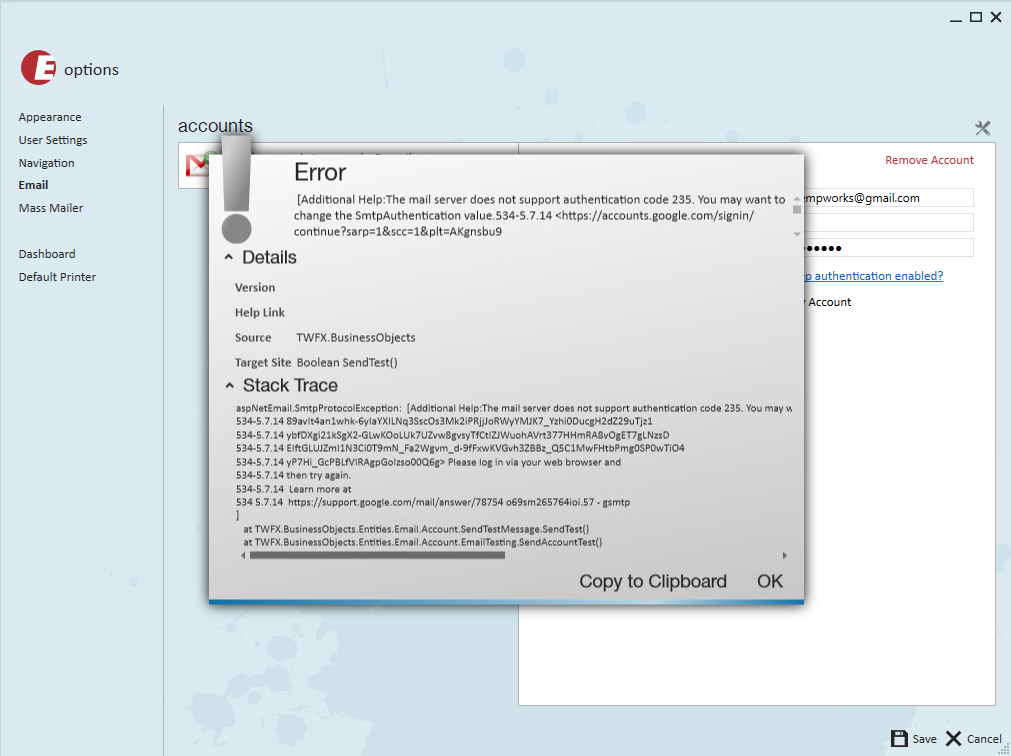Click error message scrollbar down arrow
Viewport: 1011px width, 756px height.
[x=797, y=234]
